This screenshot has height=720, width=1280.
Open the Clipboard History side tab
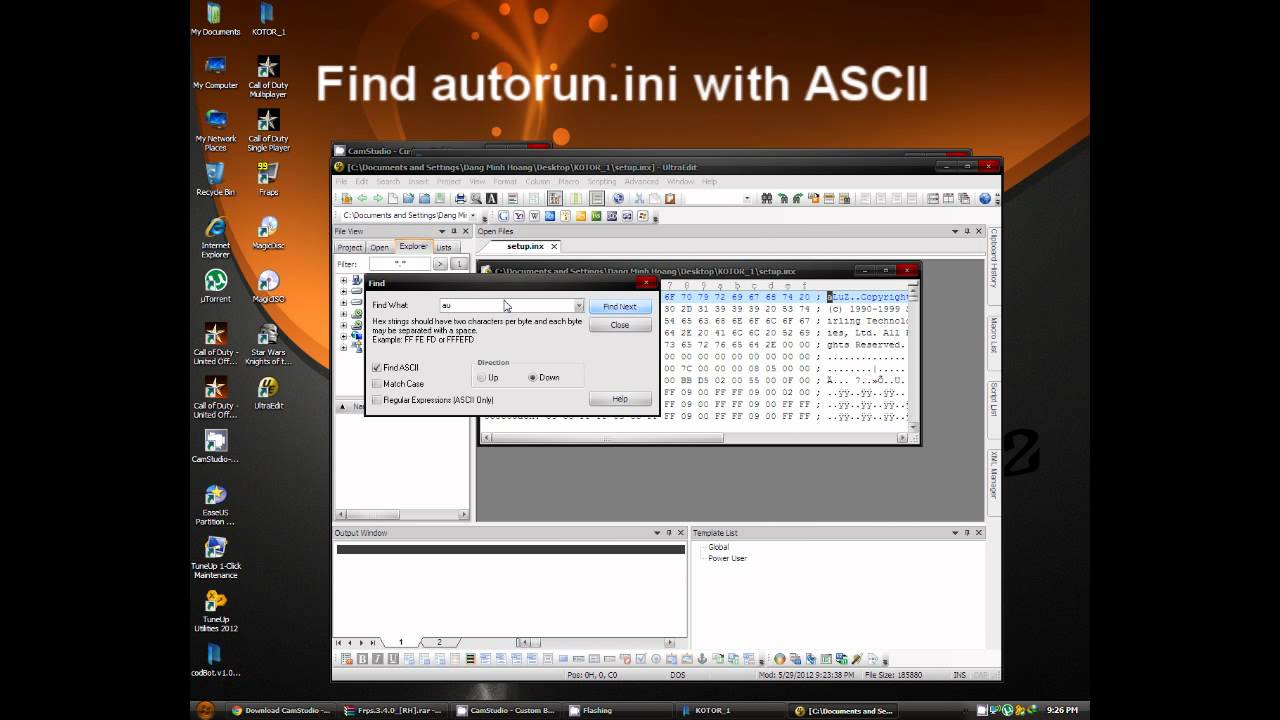pyautogui.click(x=994, y=260)
